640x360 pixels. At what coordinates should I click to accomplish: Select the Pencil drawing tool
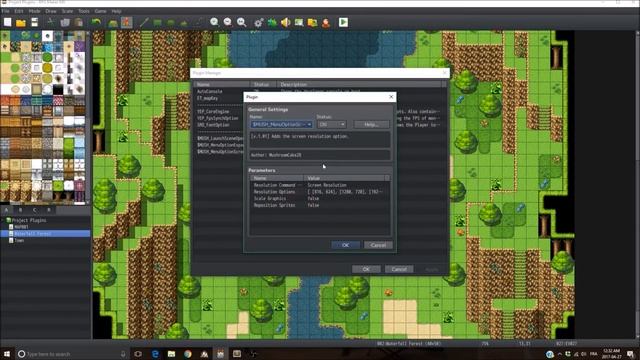(144, 22)
